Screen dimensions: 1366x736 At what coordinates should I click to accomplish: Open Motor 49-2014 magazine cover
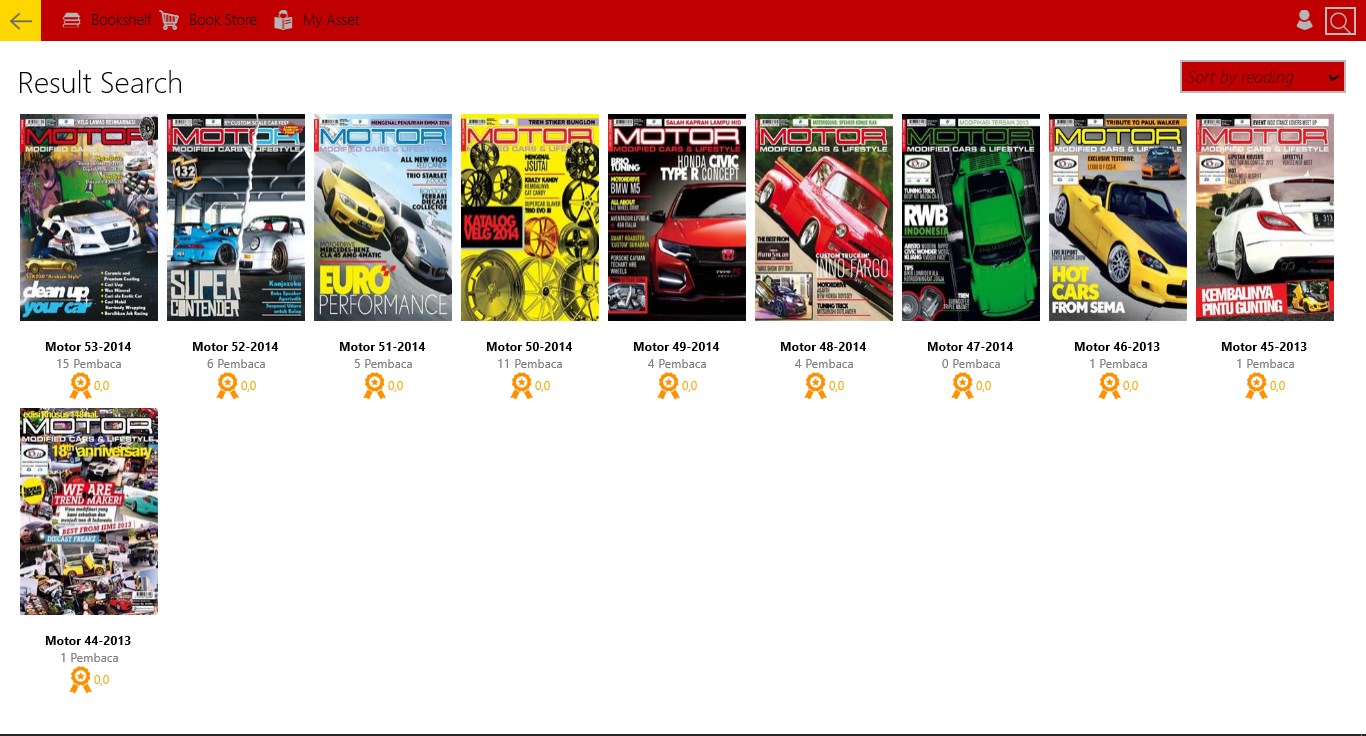click(677, 217)
